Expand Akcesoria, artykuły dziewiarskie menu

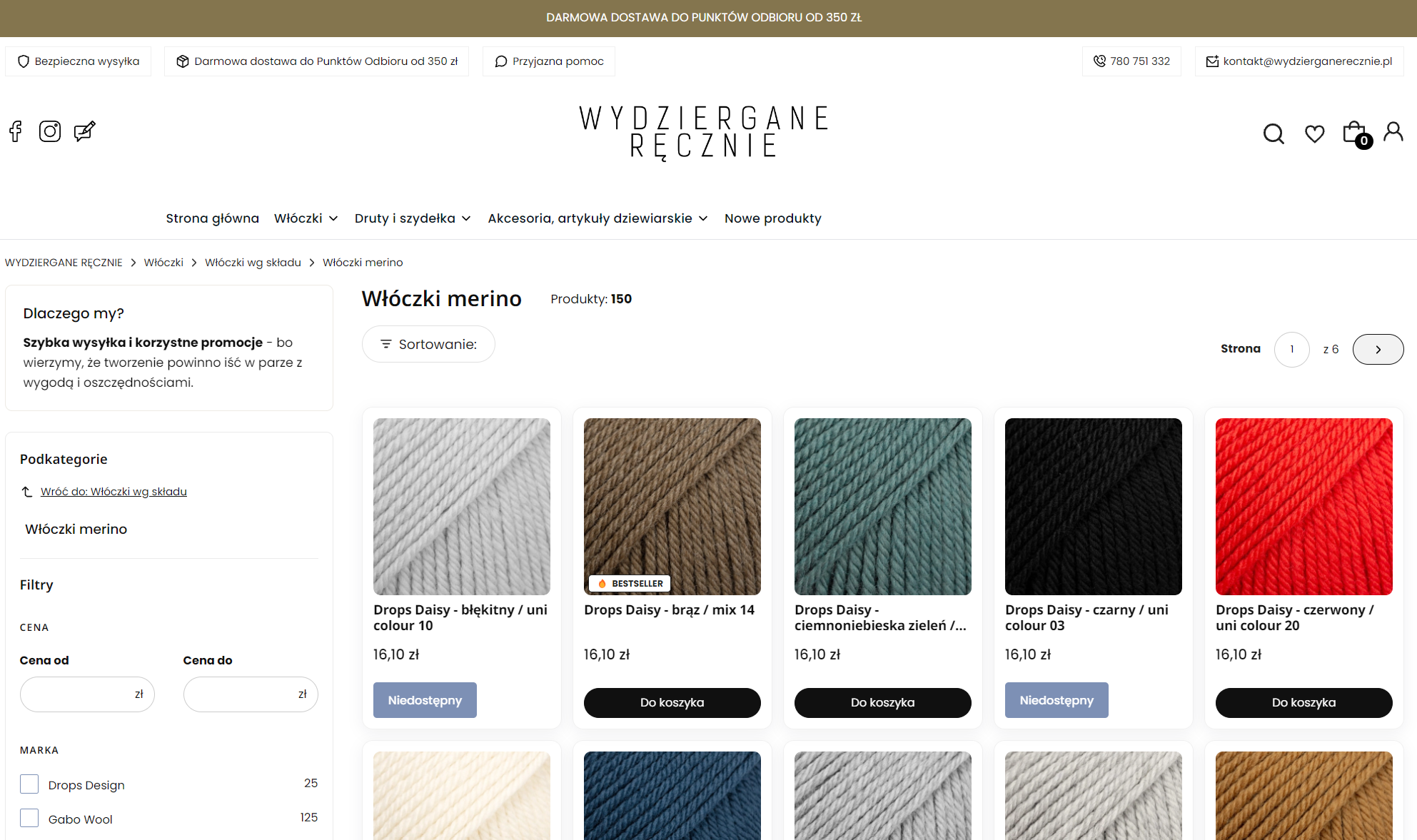(597, 218)
